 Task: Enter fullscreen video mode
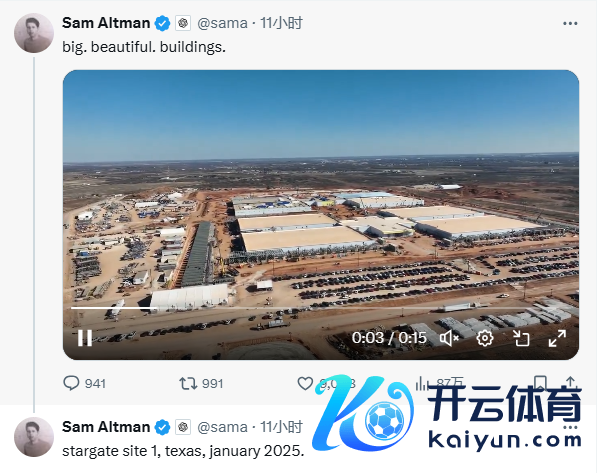pos(557,338)
